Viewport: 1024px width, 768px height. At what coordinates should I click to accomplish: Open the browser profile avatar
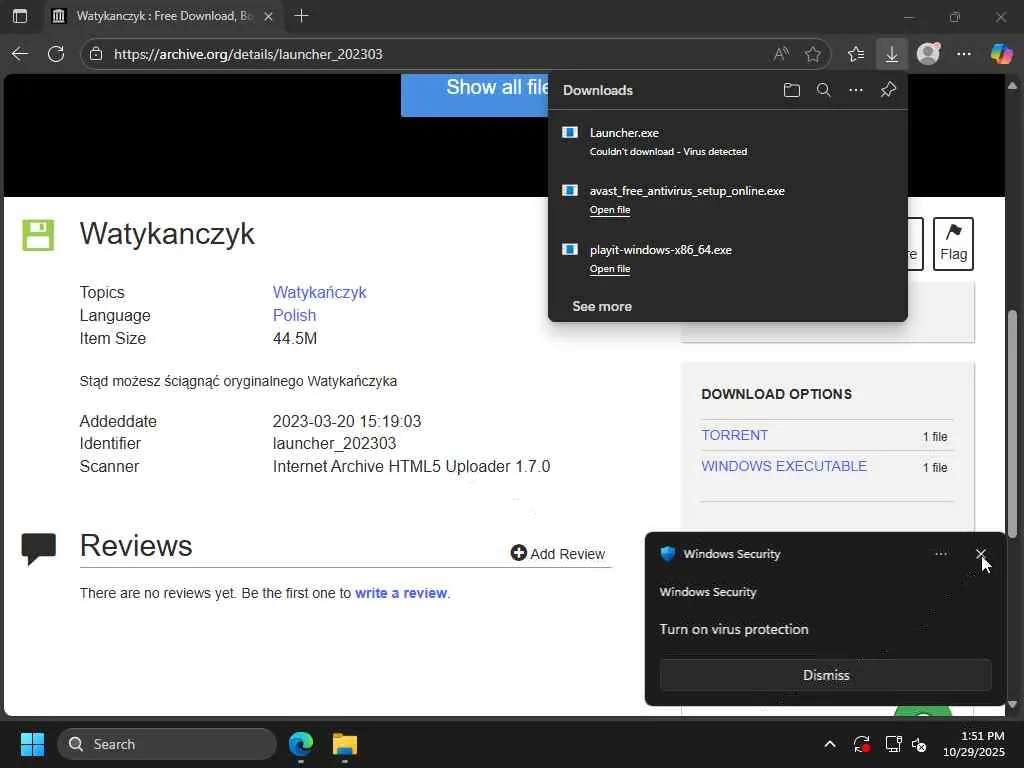click(x=928, y=54)
